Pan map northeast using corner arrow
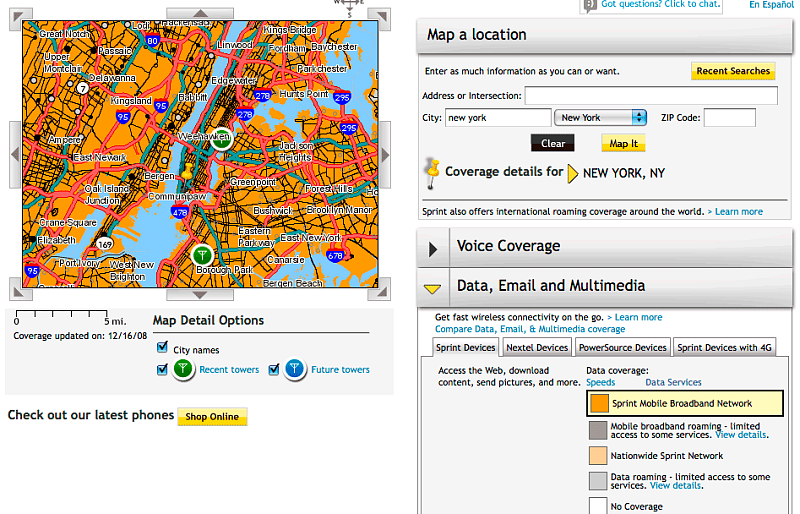The image size is (800, 514). [x=380, y=17]
